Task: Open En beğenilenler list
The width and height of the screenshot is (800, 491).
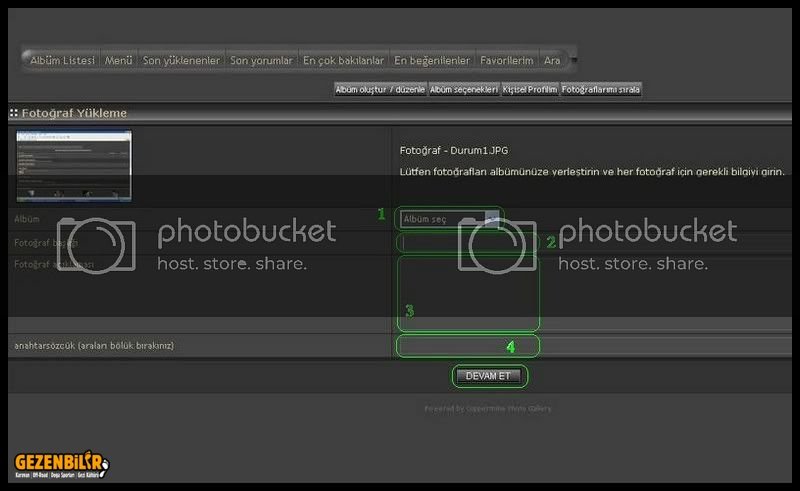Action: click(x=431, y=60)
